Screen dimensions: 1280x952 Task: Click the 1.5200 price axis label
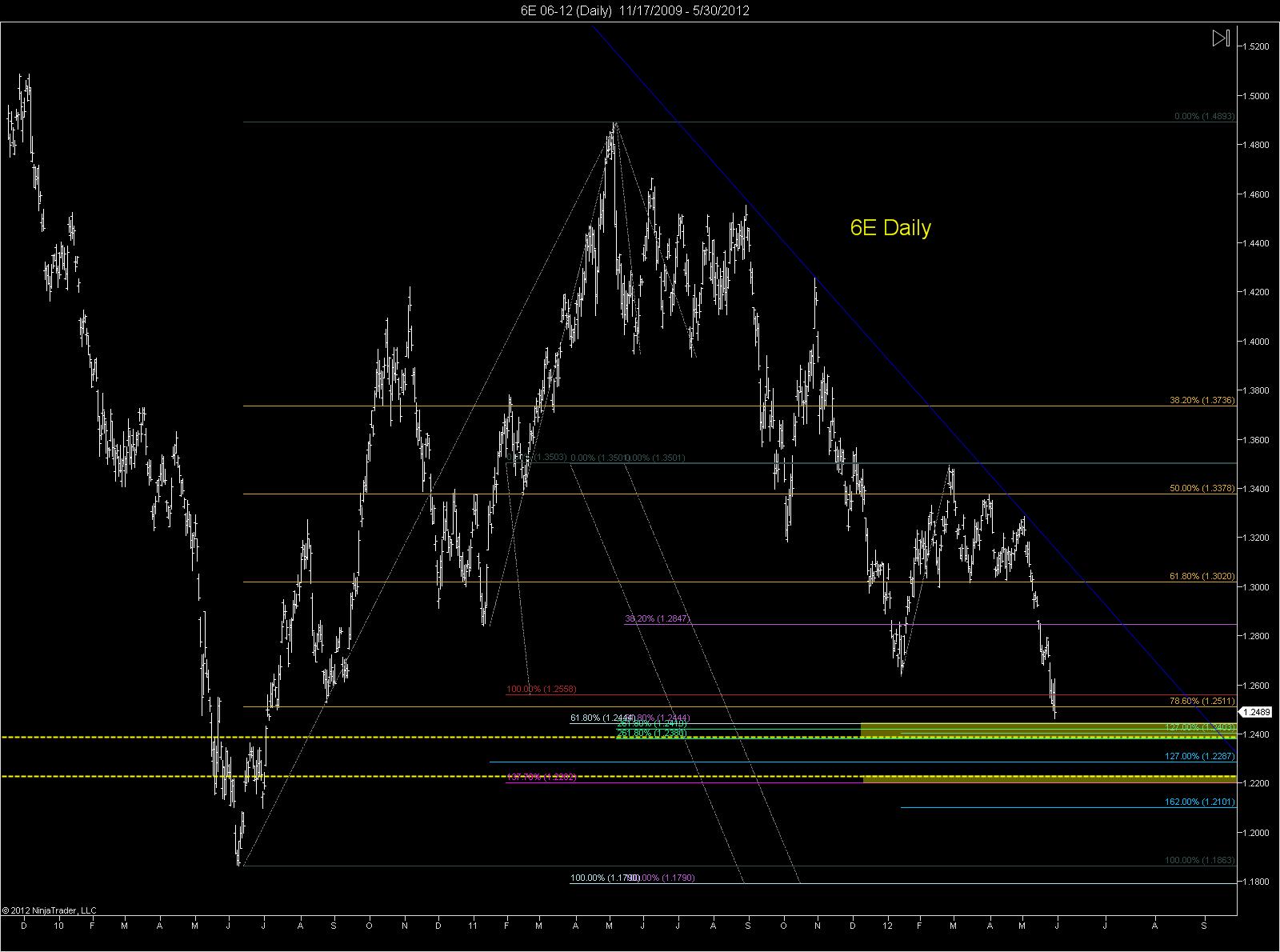tap(1255, 46)
